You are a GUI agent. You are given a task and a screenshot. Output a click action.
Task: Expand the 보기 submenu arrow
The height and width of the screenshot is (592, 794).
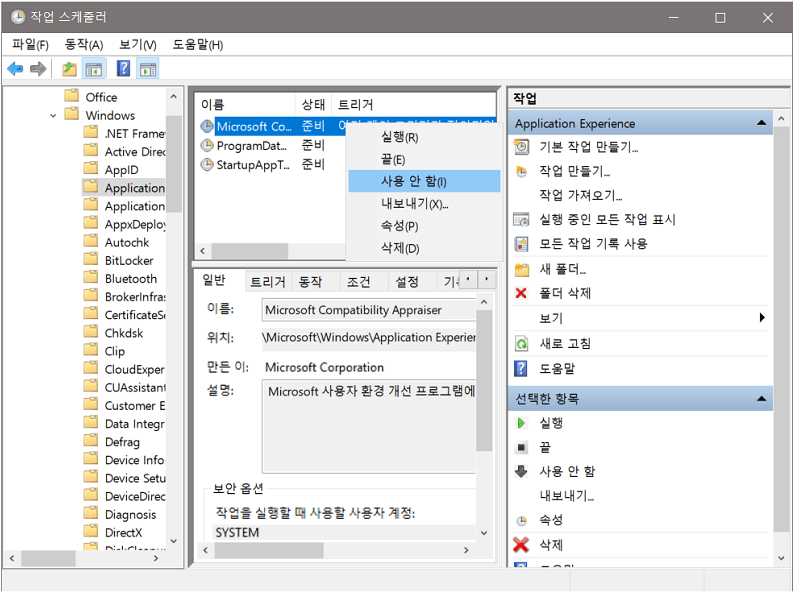pyautogui.click(x=762, y=318)
